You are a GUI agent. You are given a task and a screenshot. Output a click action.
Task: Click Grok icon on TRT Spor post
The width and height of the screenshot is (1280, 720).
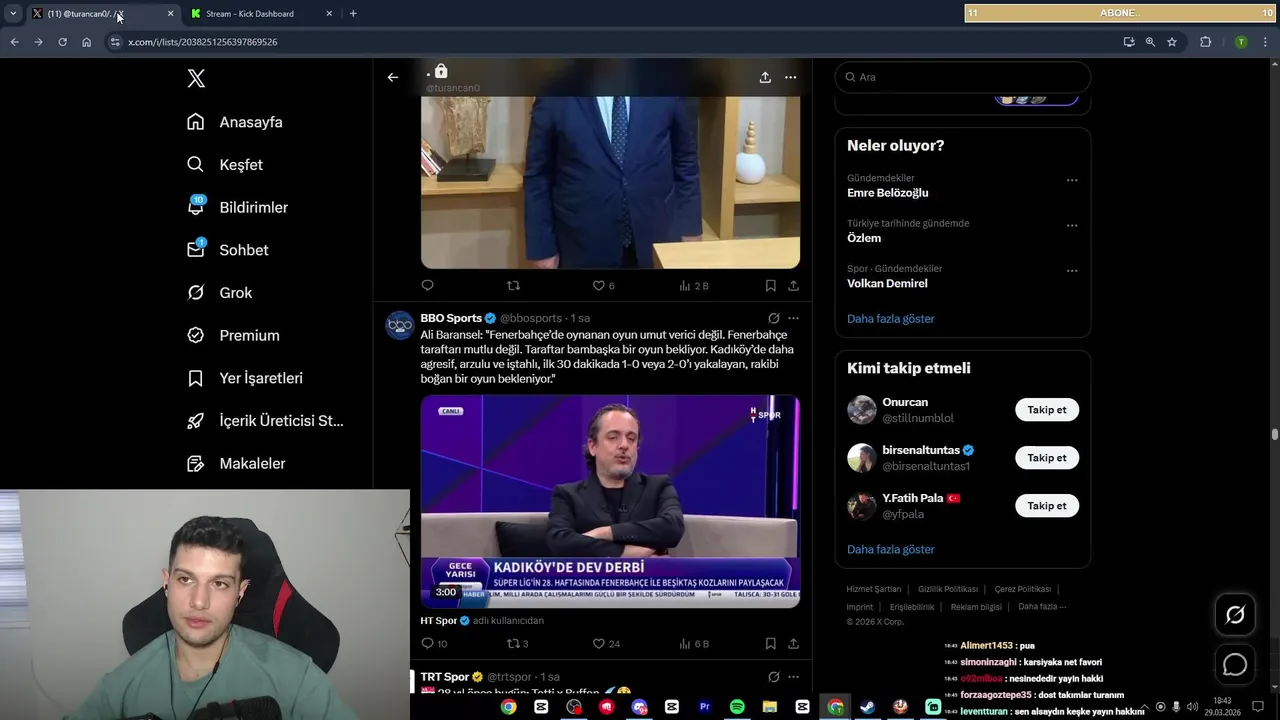[x=773, y=677]
